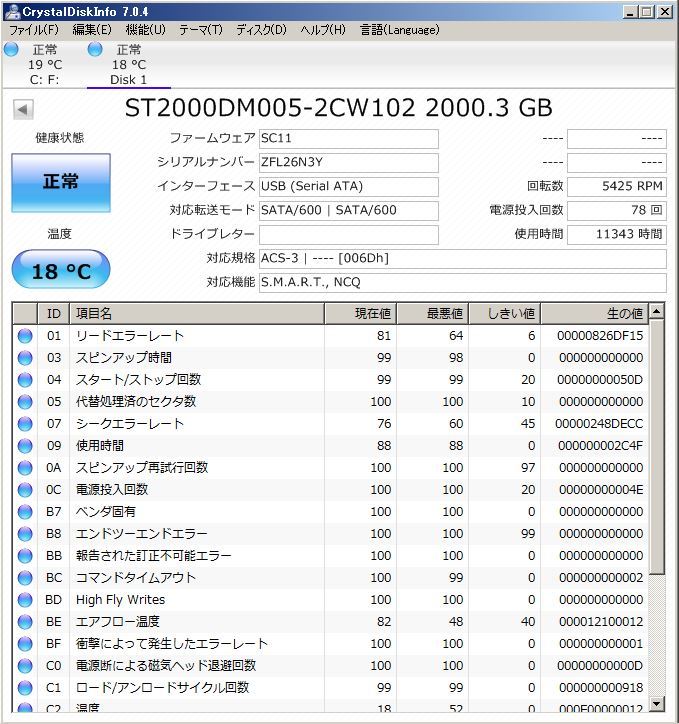Open the ファイル(F) menu
679x724 pixels.
tap(34, 30)
